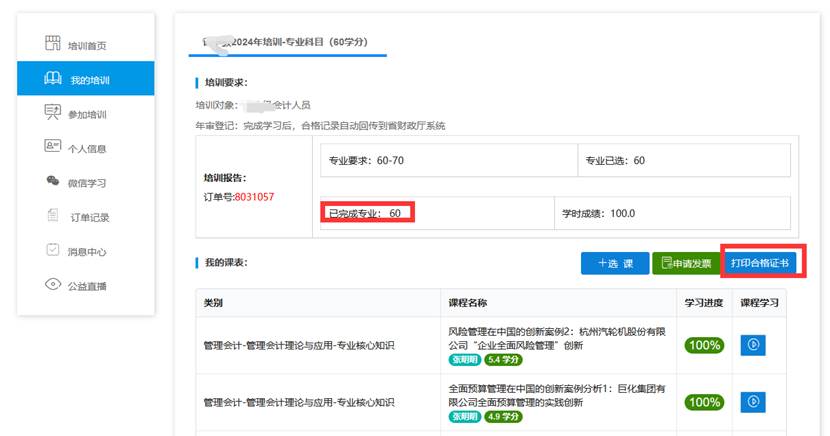Click the 培训首页 sidebar icon
The image size is (830, 436).
[53, 44]
